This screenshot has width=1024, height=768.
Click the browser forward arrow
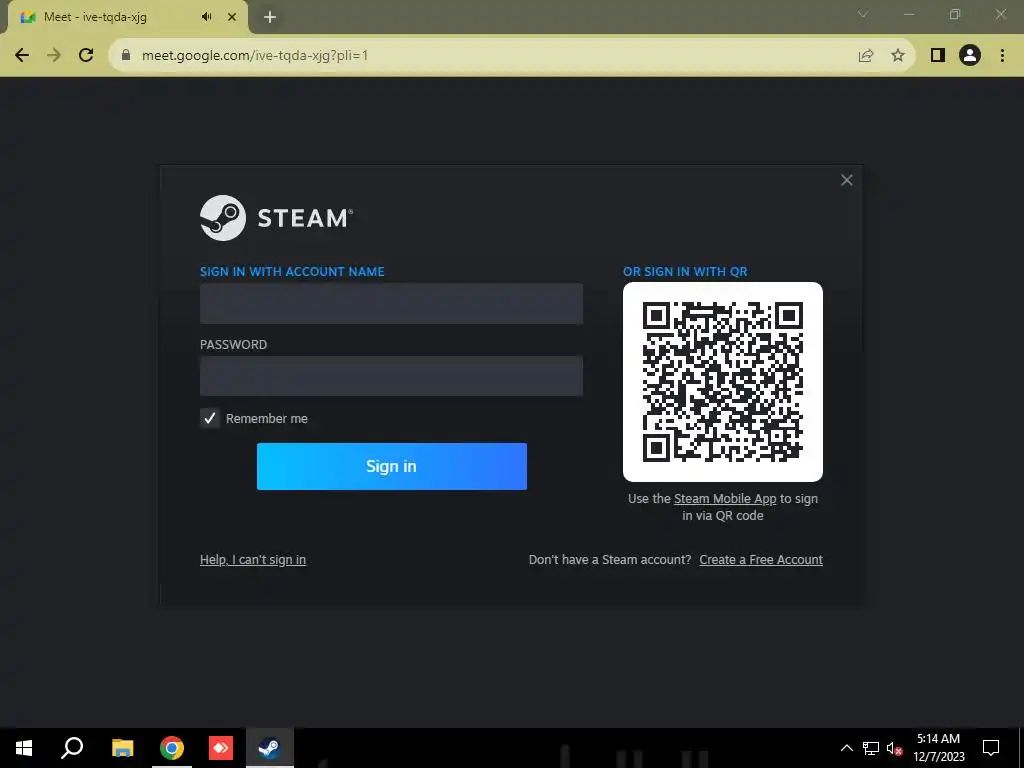point(54,56)
